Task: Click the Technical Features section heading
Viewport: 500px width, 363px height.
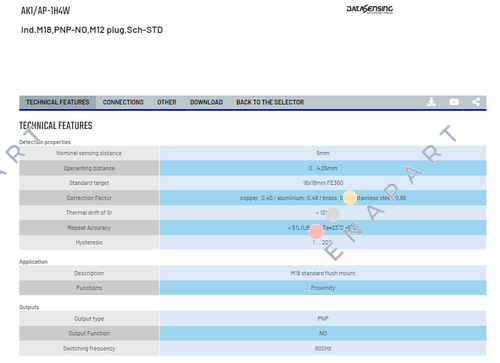Action: [56, 126]
